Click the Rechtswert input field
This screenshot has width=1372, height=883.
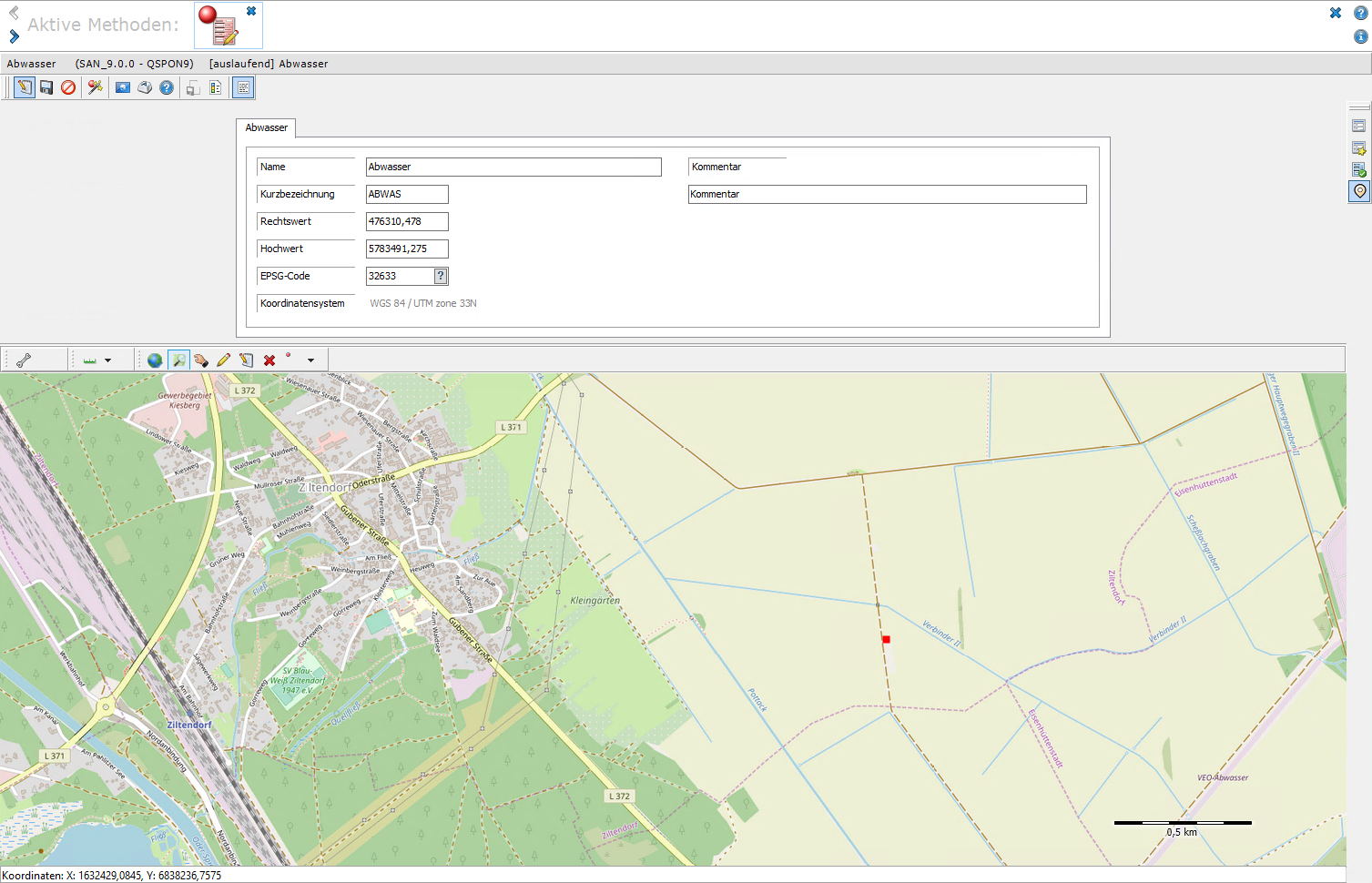coord(407,221)
